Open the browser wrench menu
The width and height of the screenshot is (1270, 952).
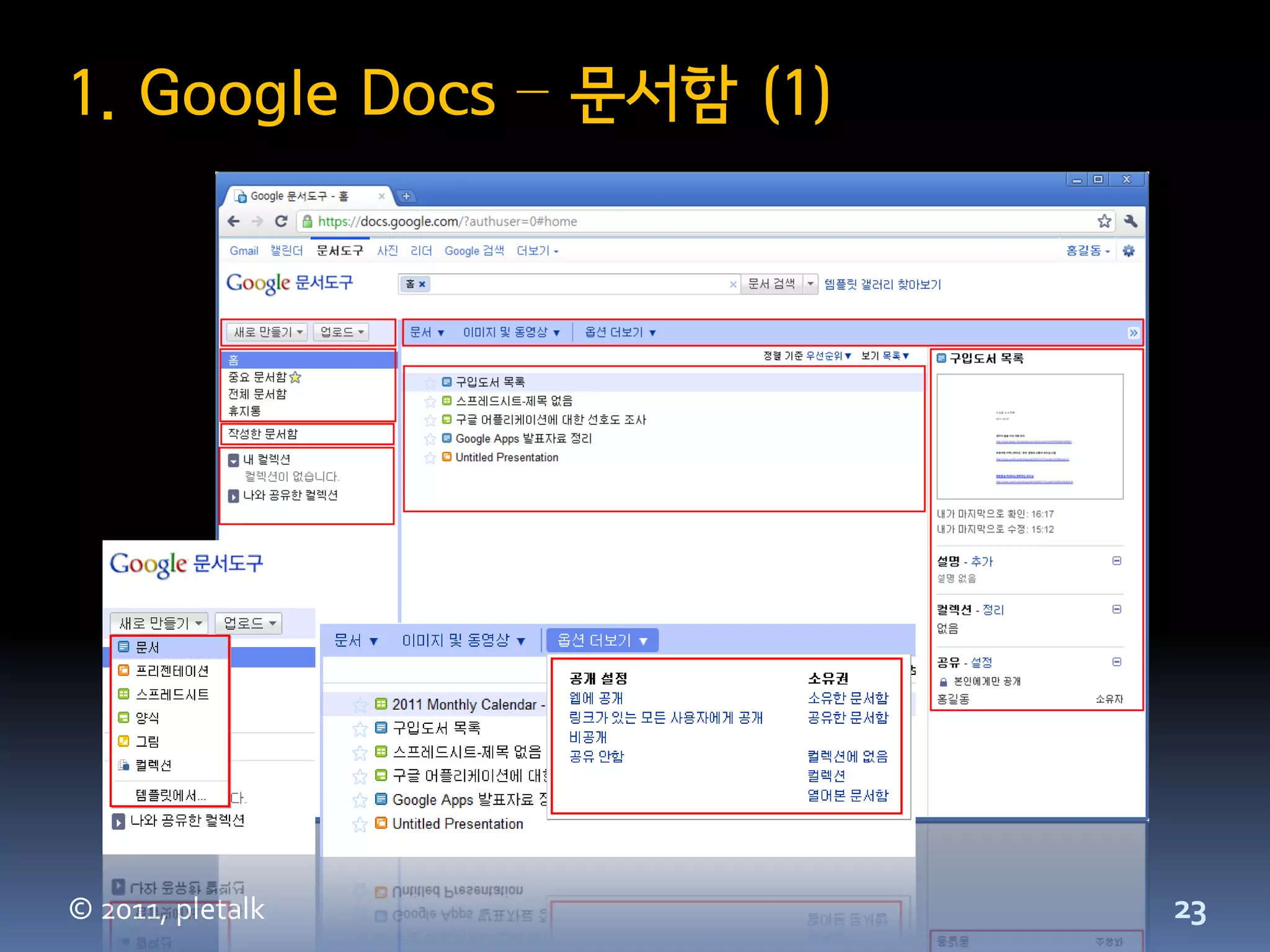pos(1130,221)
